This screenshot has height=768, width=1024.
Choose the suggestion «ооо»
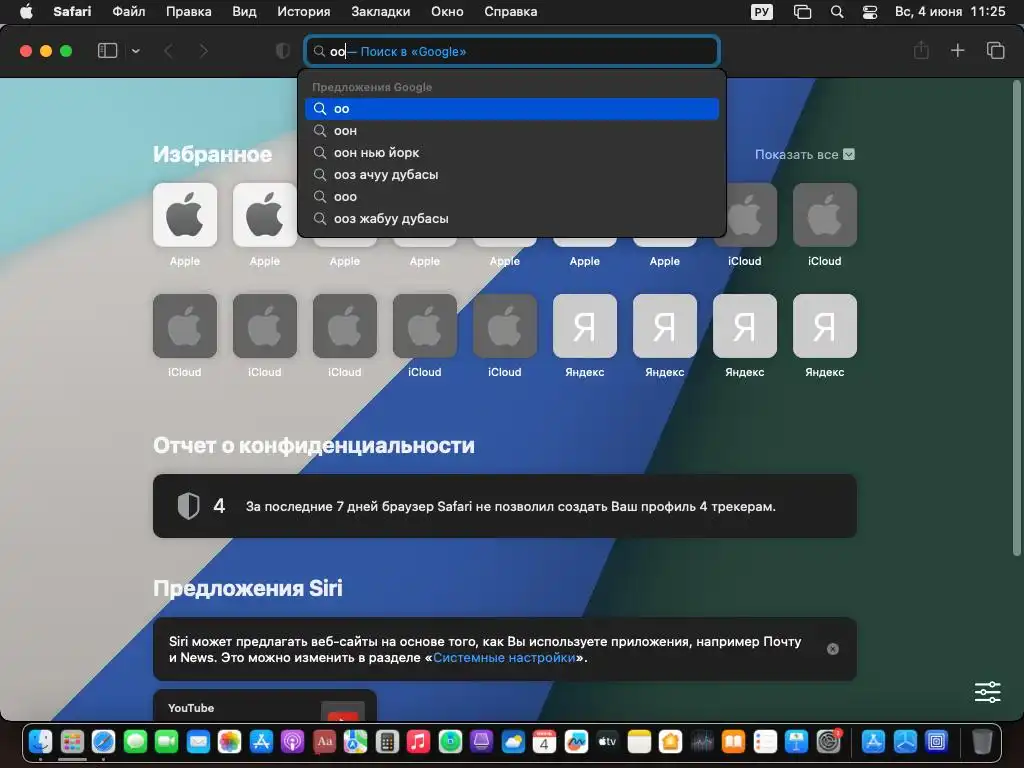[512, 197]
